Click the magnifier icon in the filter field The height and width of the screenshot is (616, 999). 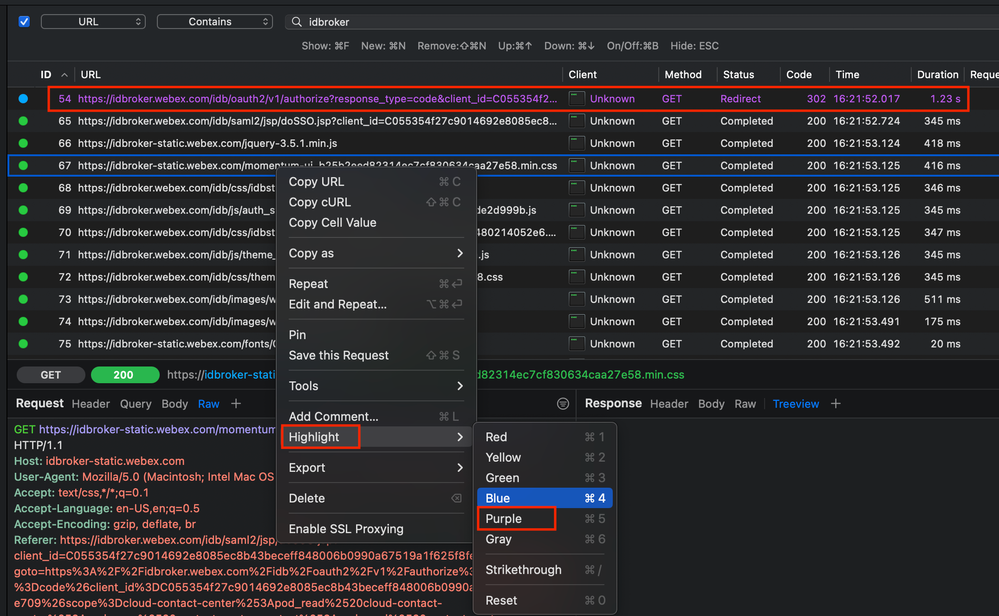click(x=296, y=22)
